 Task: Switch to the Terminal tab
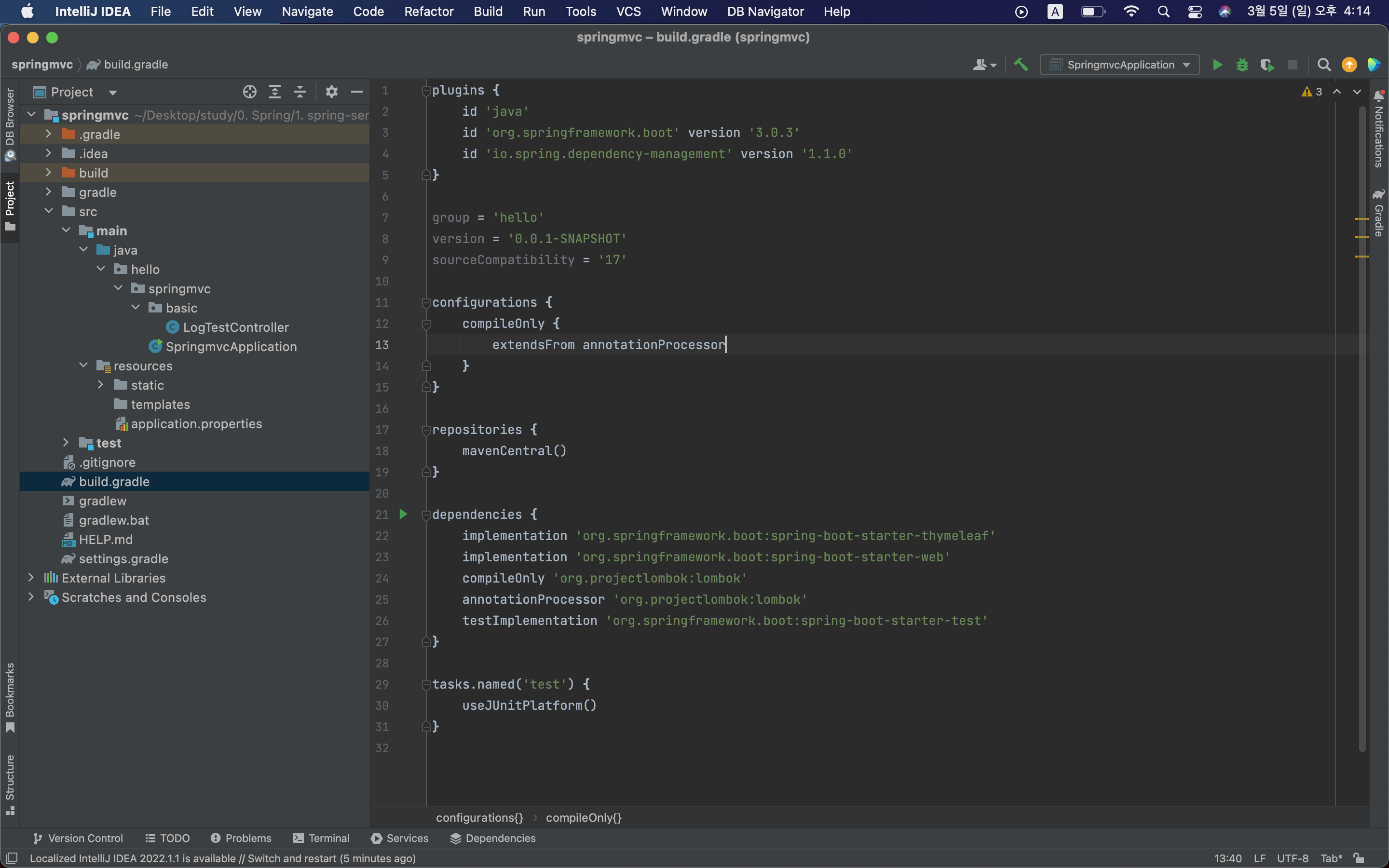coord(321,838)
